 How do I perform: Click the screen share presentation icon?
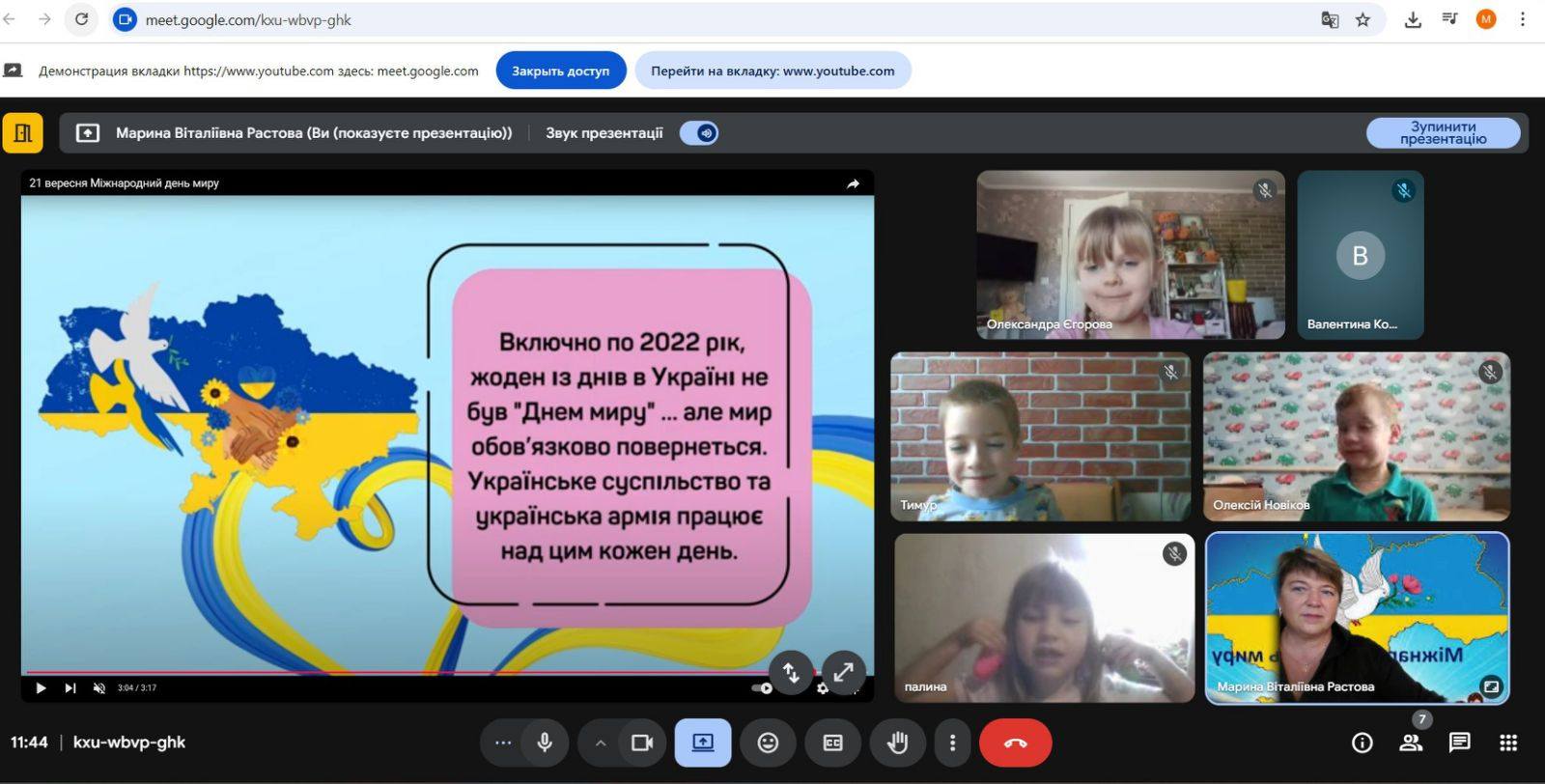click(702, 742)
